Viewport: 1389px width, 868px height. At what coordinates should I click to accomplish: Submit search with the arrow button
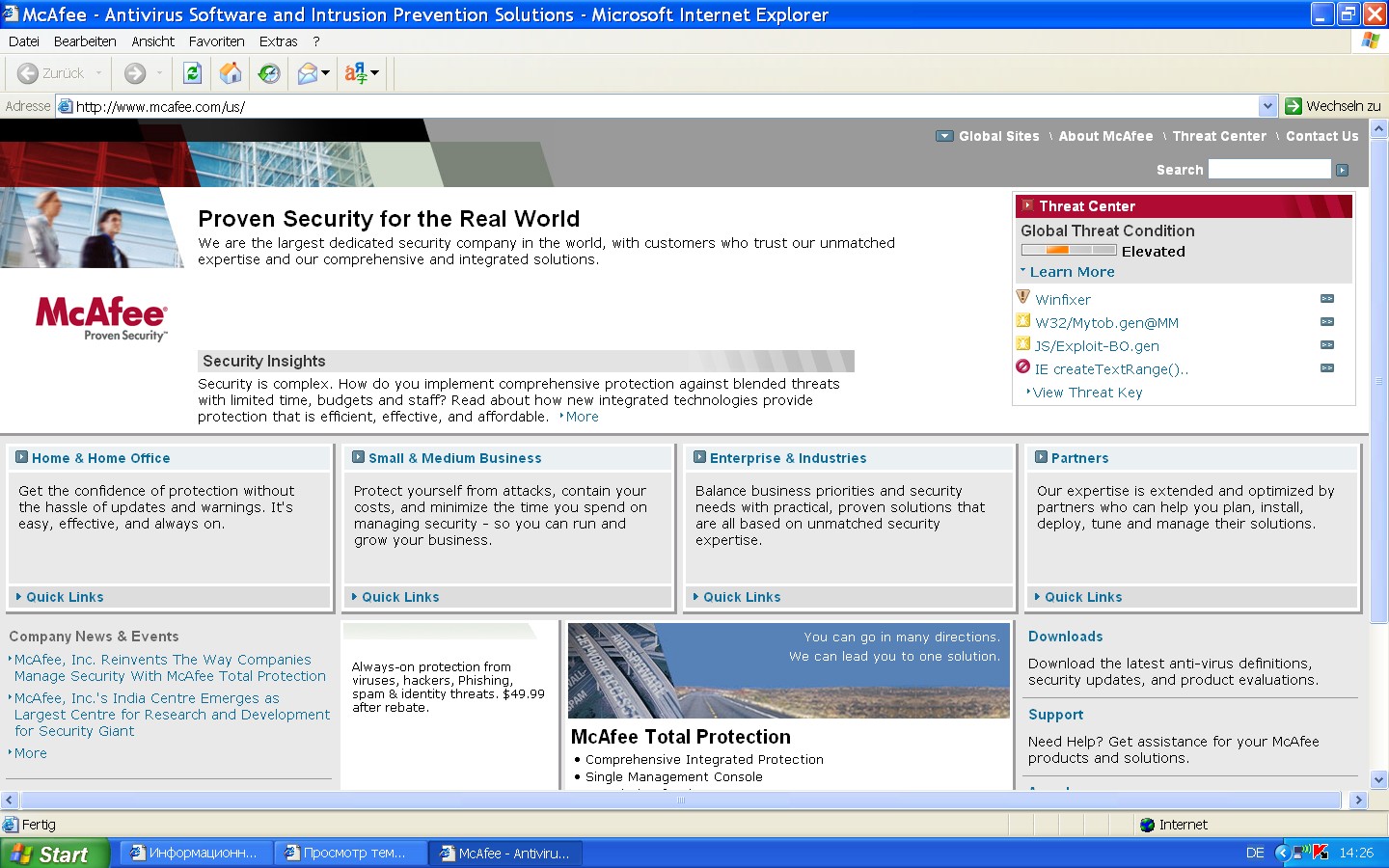coord(1342,170)
